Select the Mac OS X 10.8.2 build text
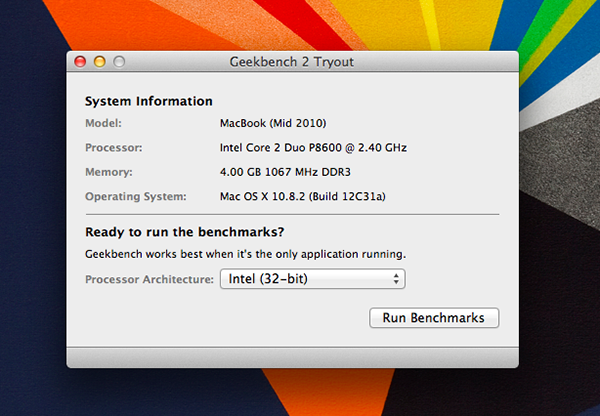 (x=302, y=196)
